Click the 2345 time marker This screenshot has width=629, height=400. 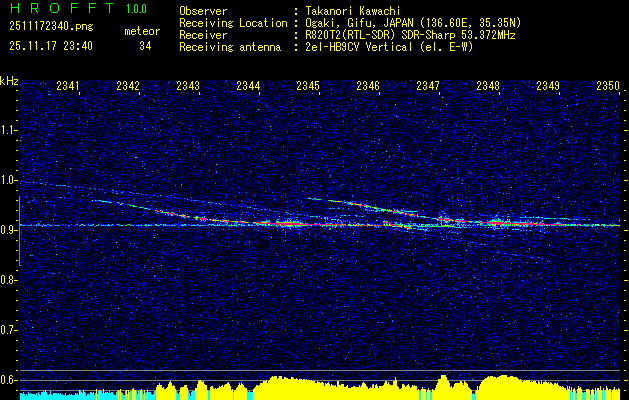tap(308, 86)
